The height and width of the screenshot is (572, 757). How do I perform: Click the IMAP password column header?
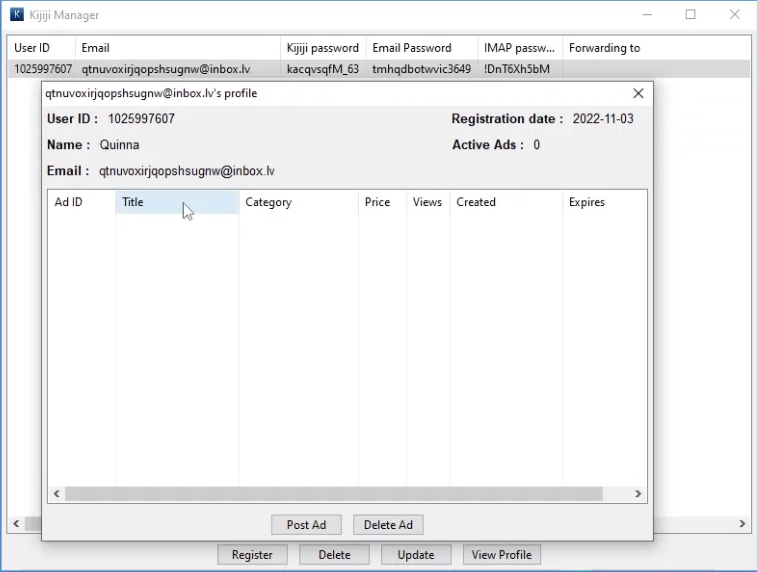pos(520,48)
